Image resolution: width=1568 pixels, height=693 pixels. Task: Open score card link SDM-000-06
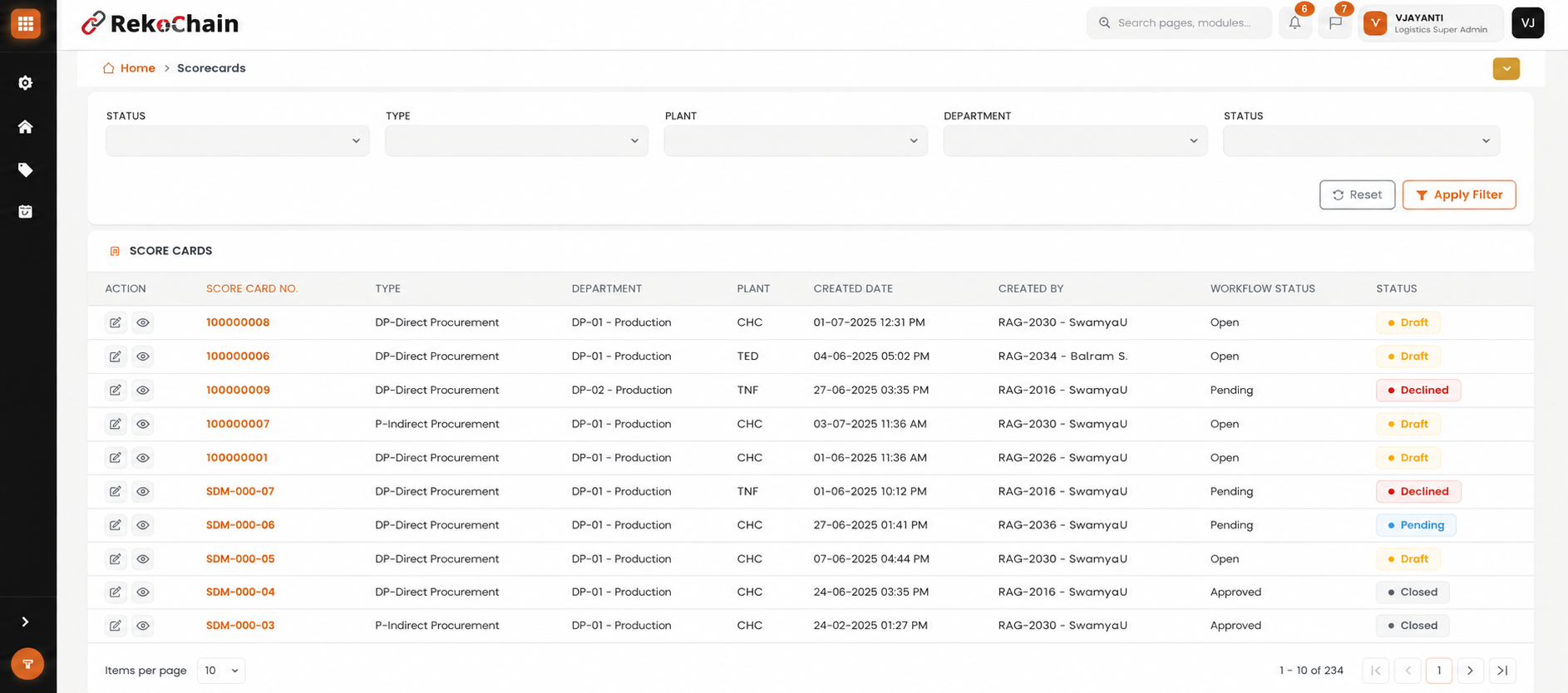(240, 525)
